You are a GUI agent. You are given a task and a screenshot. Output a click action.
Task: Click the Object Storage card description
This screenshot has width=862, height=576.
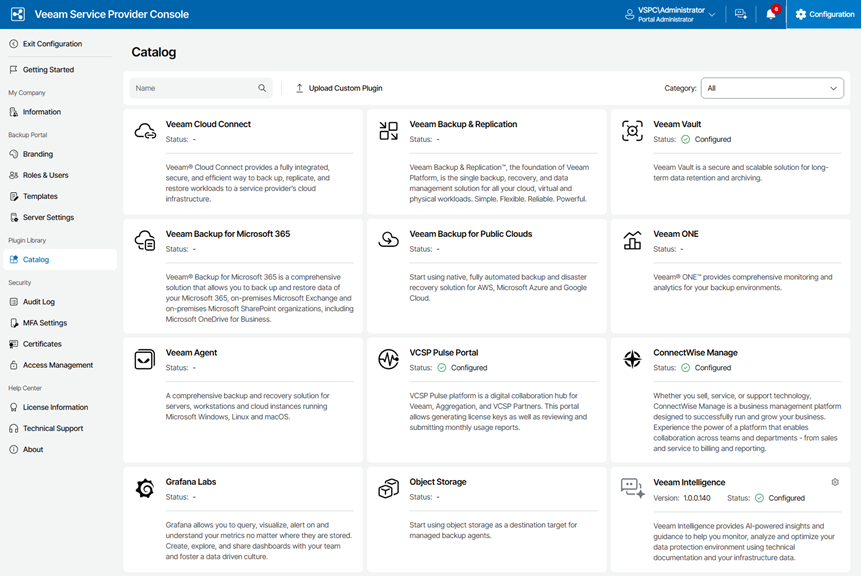[x=493, y=530]
